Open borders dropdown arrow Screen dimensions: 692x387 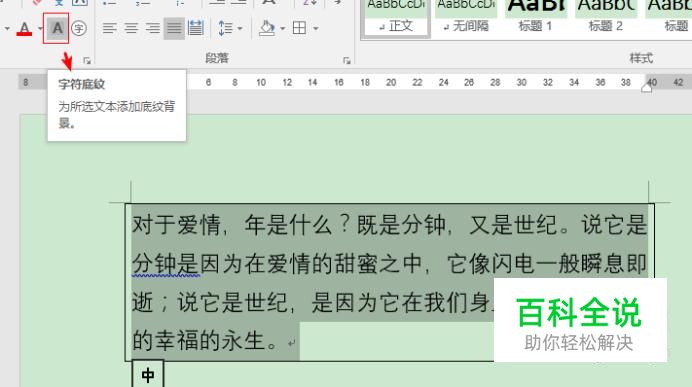[316, 29]
